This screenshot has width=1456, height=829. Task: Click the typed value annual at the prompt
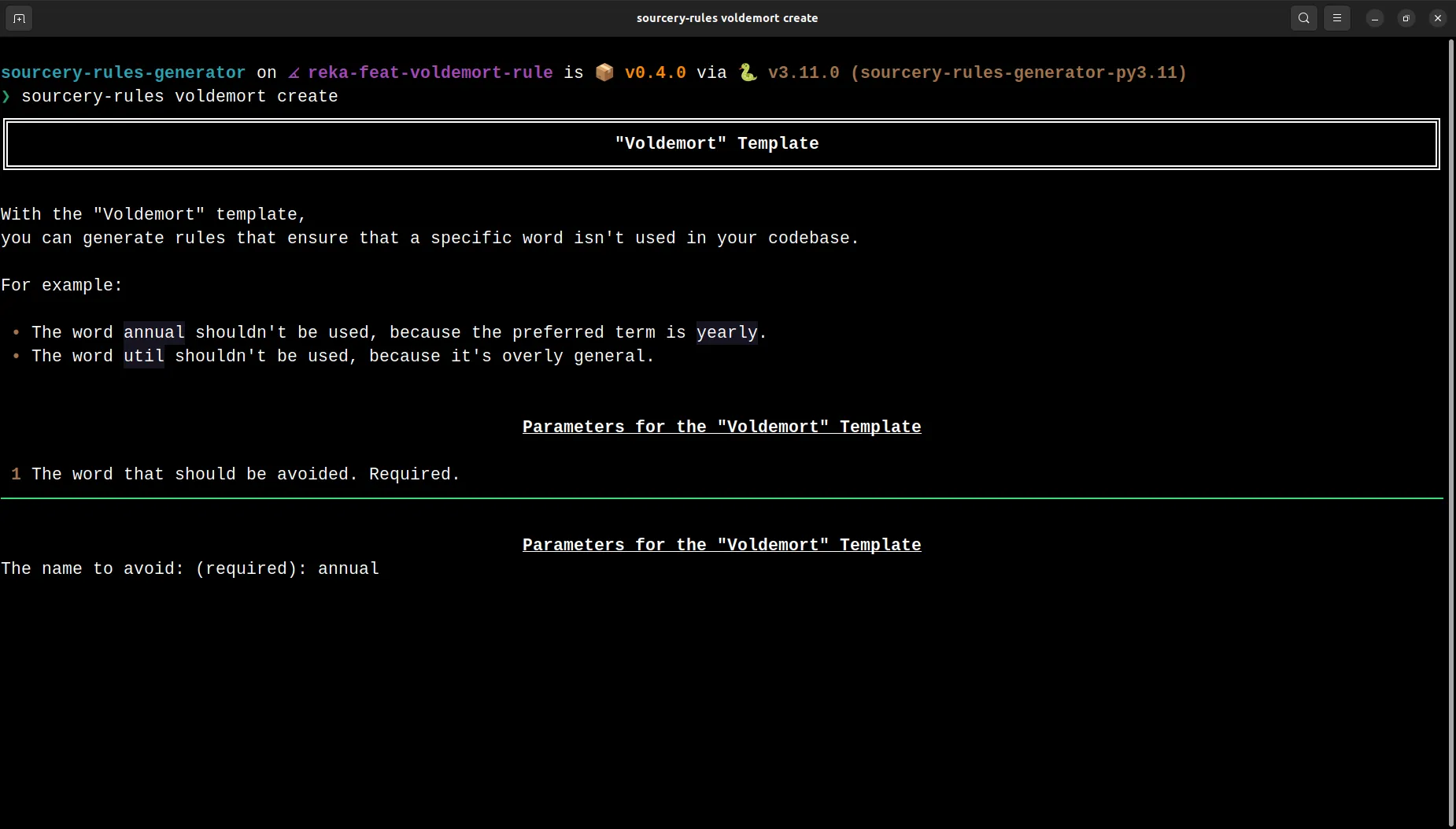(x=347, y=568)
